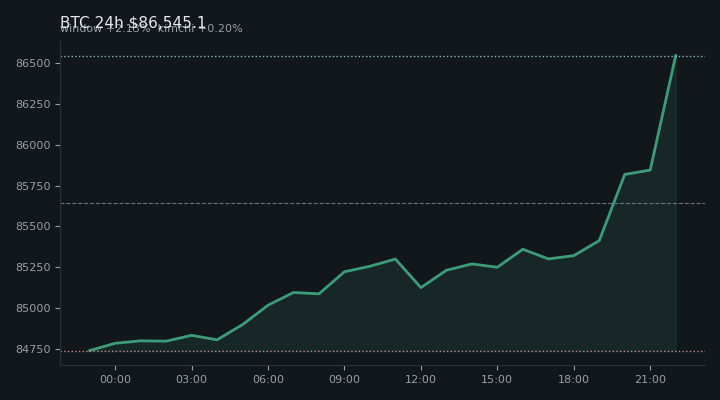Viewport: 720px width, 400px height.
Task: Click the 86000 y-axis label
Action: (x=33, y=145)
